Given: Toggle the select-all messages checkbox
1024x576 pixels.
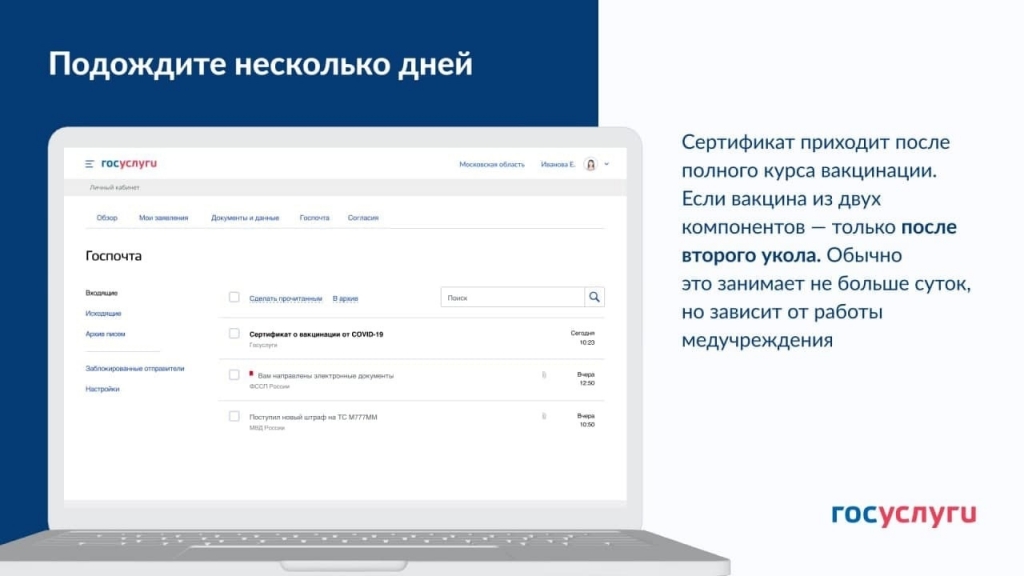Looking at the screenshot, I should [x=234, y=297].
